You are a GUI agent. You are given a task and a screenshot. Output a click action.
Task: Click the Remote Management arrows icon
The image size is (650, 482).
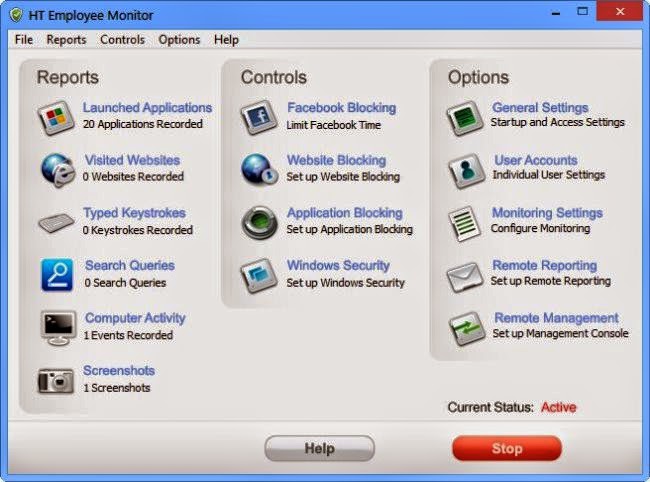click(x=467, y=329)
